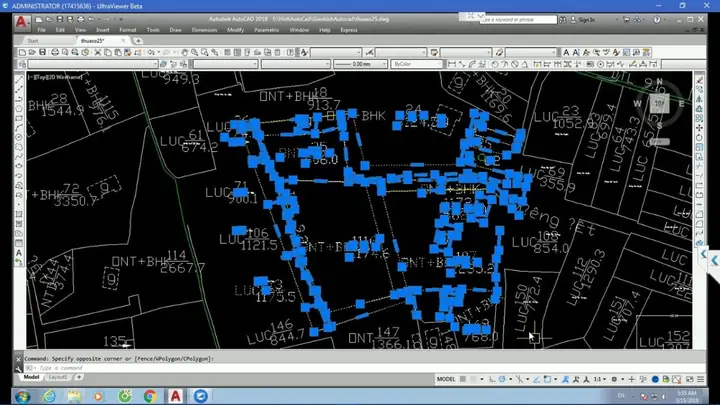Viewport: 720px width, 405px height.
Task: Select the Zoom Window tool
Action: point(204,52)
